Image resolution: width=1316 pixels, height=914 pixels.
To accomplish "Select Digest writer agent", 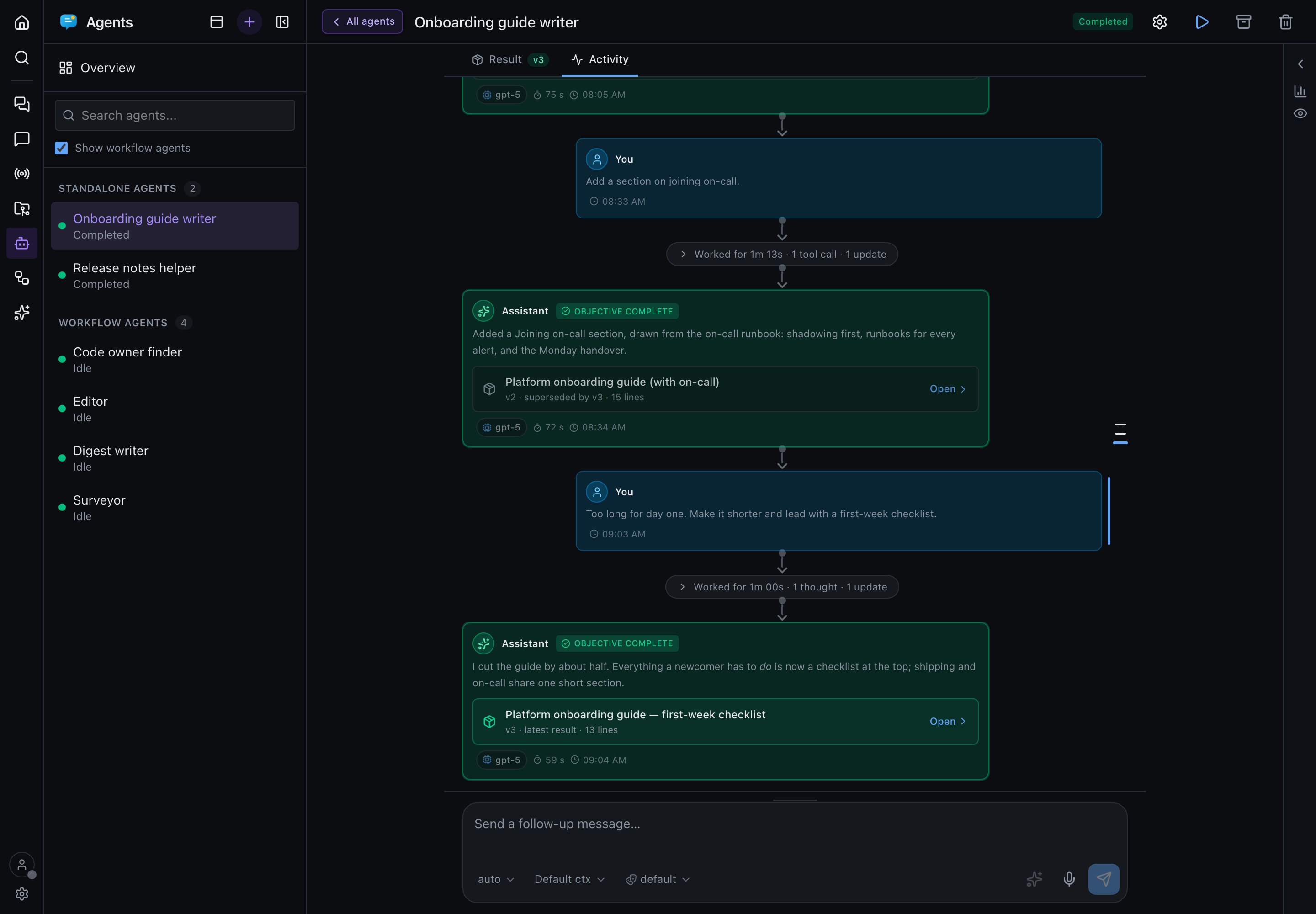I will 175,458.
